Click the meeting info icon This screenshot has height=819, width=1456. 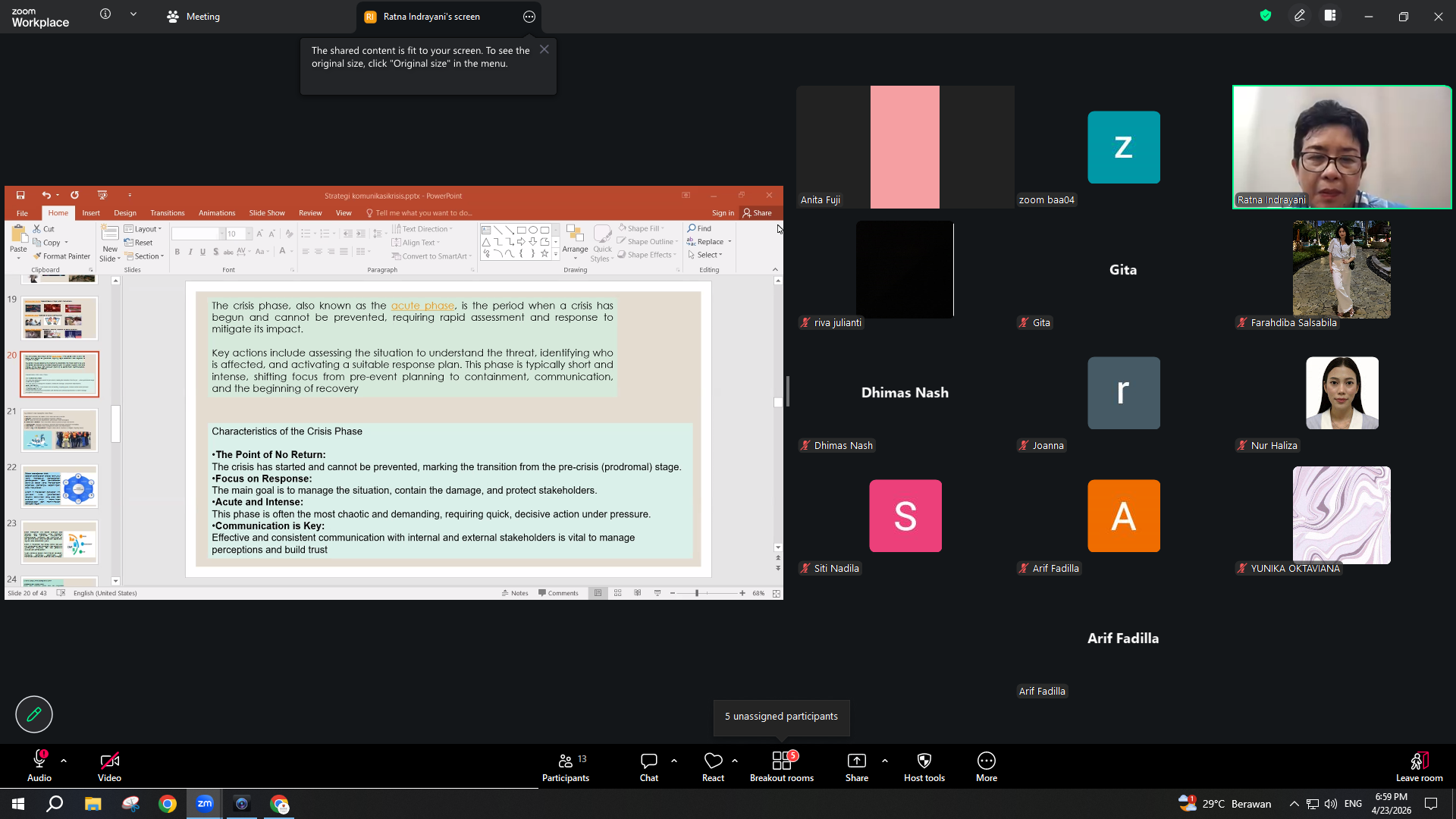(105, 14)
